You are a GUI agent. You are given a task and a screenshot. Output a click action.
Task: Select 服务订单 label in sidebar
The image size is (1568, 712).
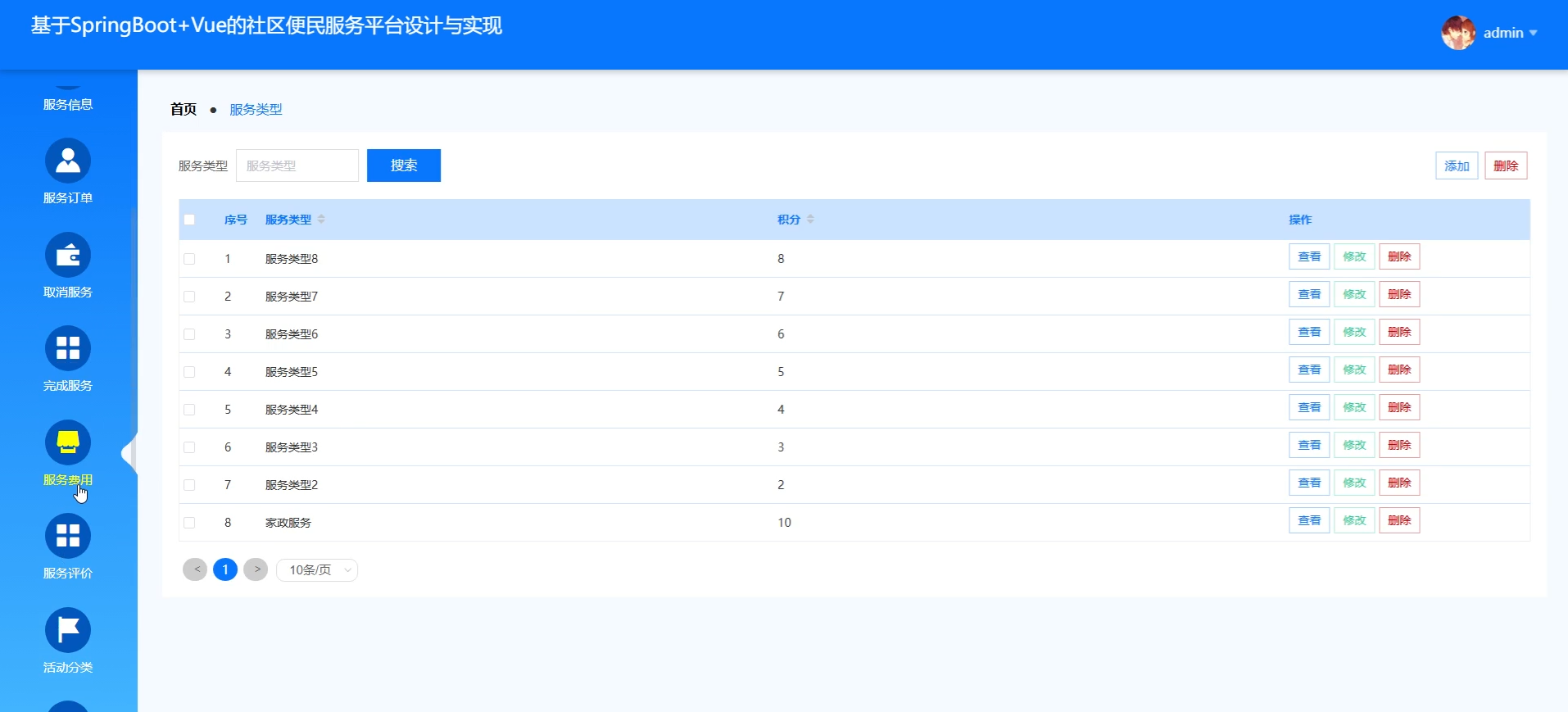pyautogui.click(x=68, y=198)
